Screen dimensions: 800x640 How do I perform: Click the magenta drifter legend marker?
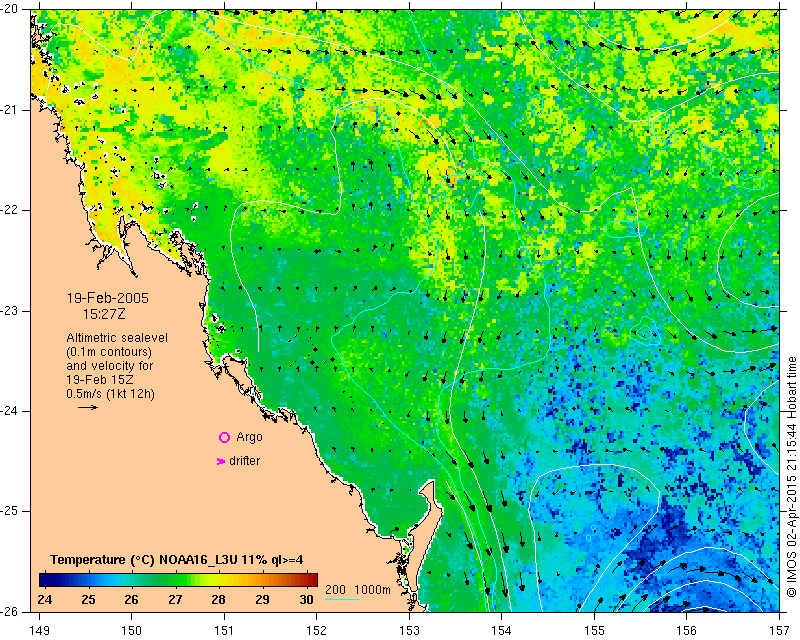coord(221,461)
